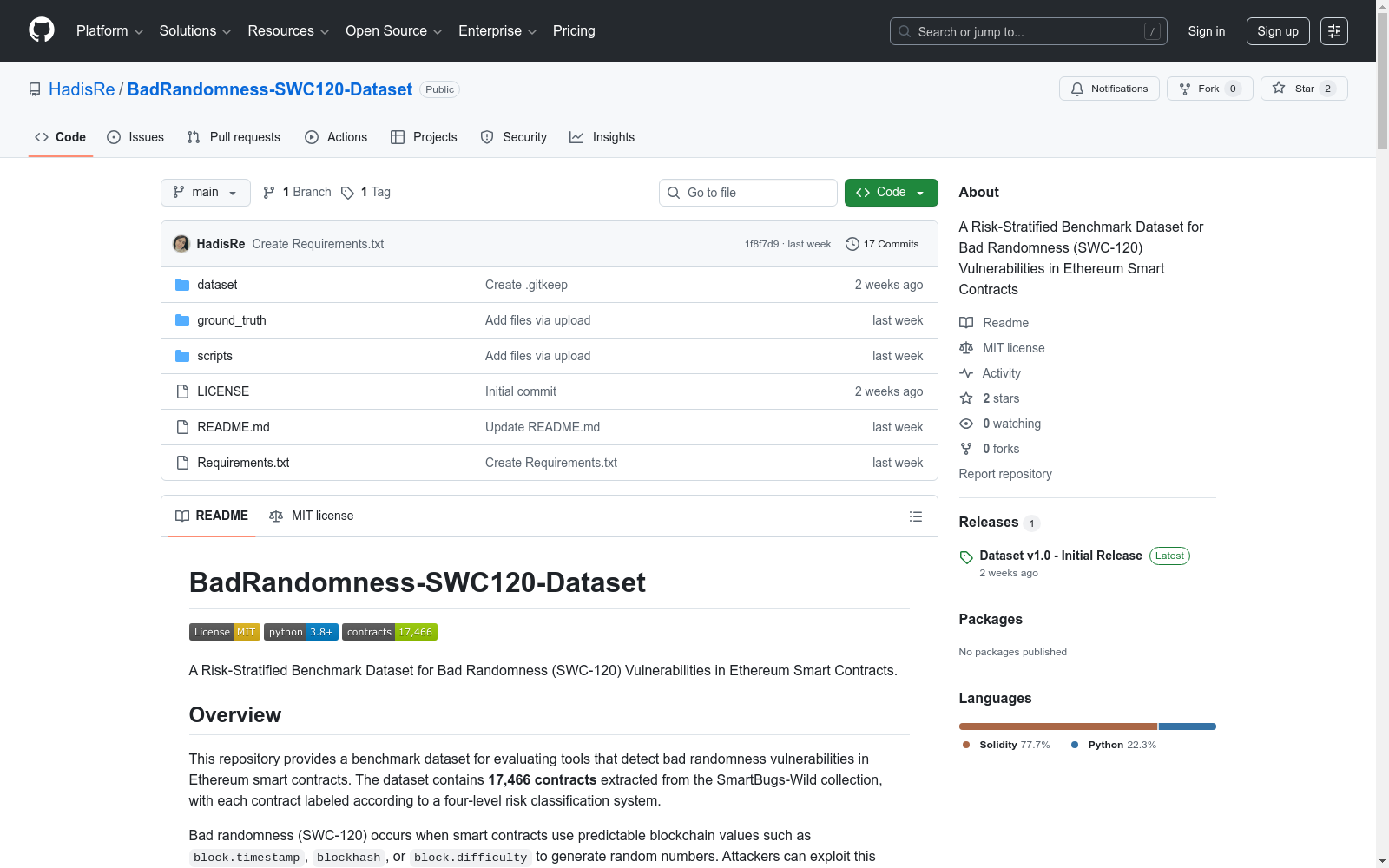Click the Python language bar segment
The width and height of the screenshot is (1389, 868).
1188,727
